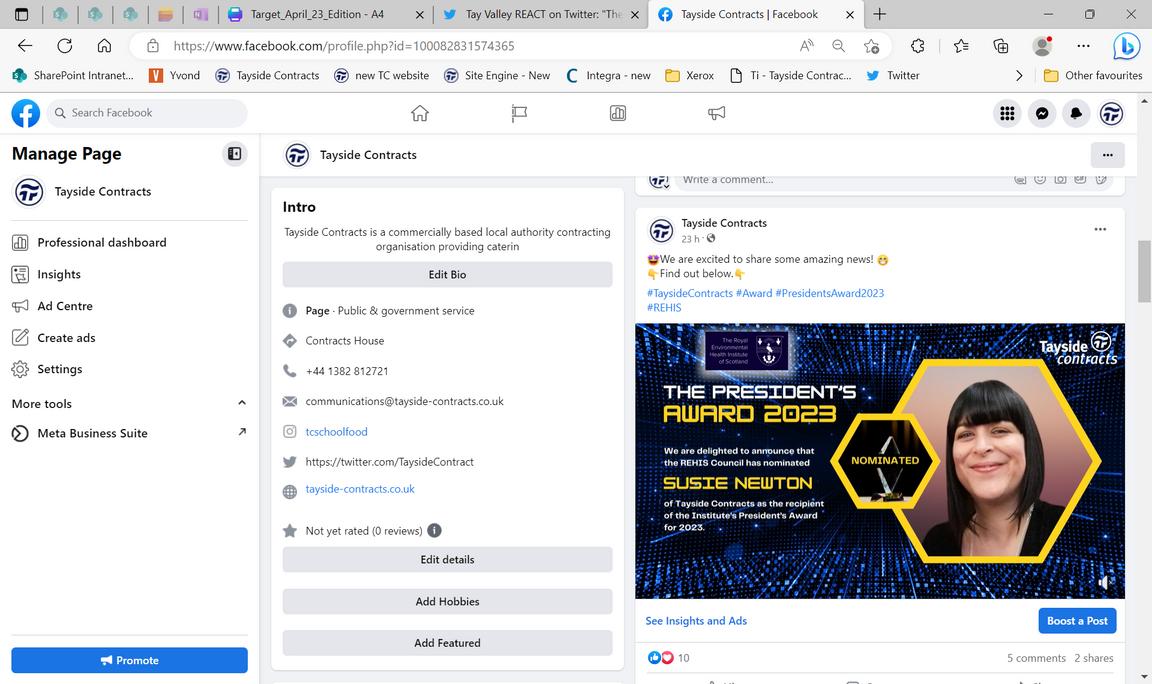Click the #PresidentsAward2023 hashtag
Image resolution: width=1152 pixels, height=684 pixels.
click(829, 293)
